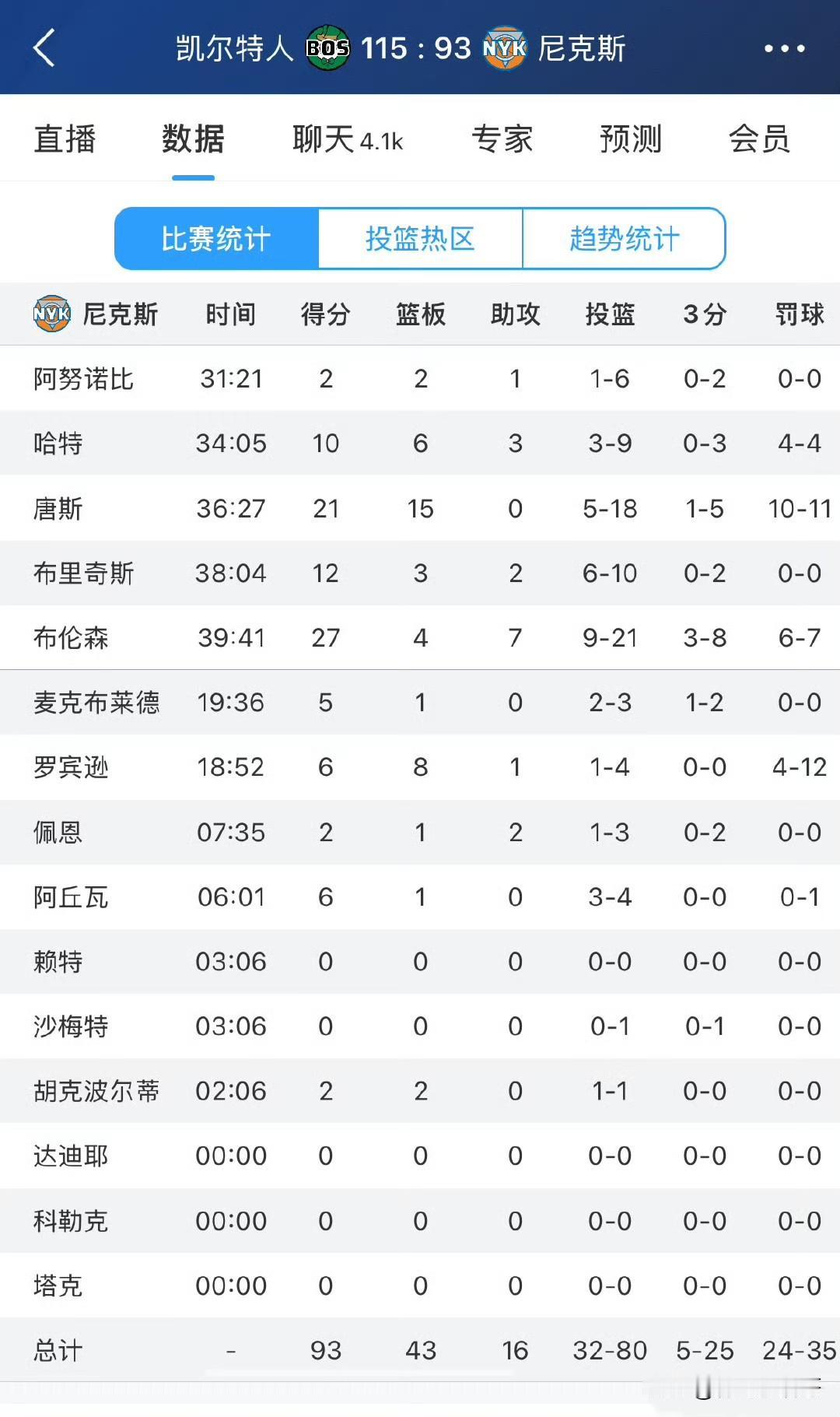Tap the NYK logo beside 尼克斯 table header
The height and width of the screenshot is (1417, 840).
pos(52,314)
